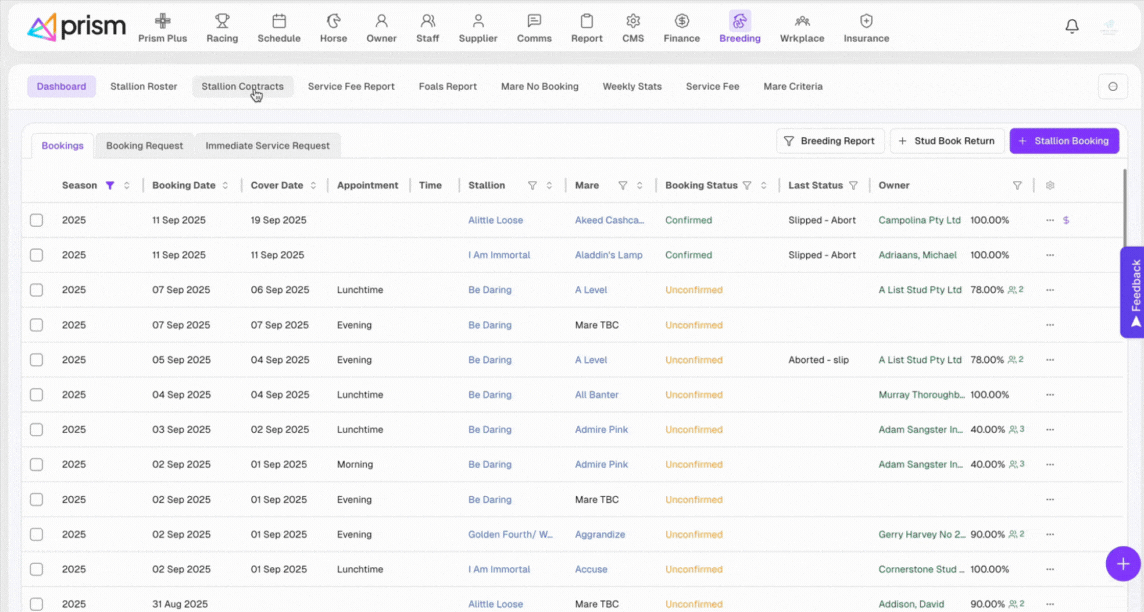Select the checkbox for the Aladdin's Lamp row

[37, 255]
